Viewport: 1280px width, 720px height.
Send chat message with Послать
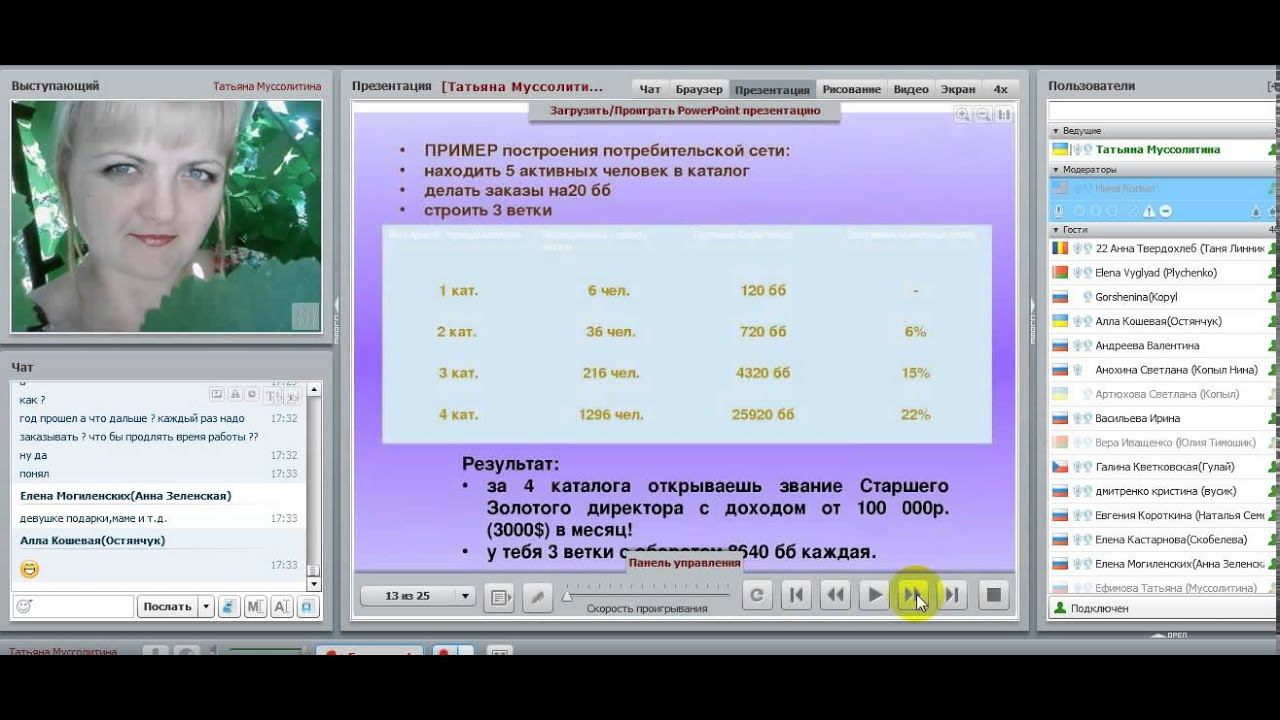tap(167, 606)
